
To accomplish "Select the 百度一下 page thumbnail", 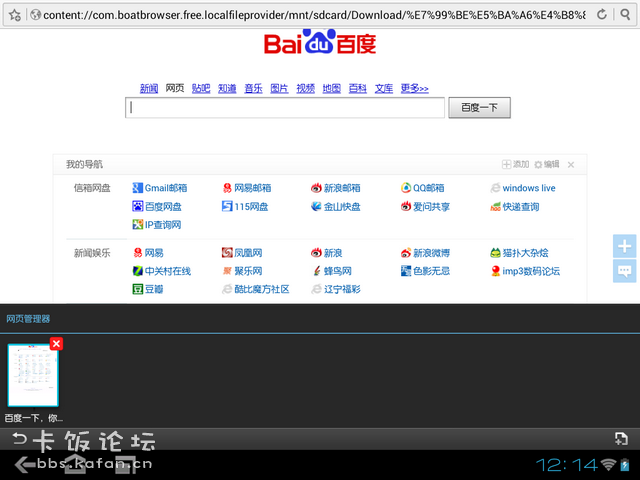I will click(x=33, y=375).
